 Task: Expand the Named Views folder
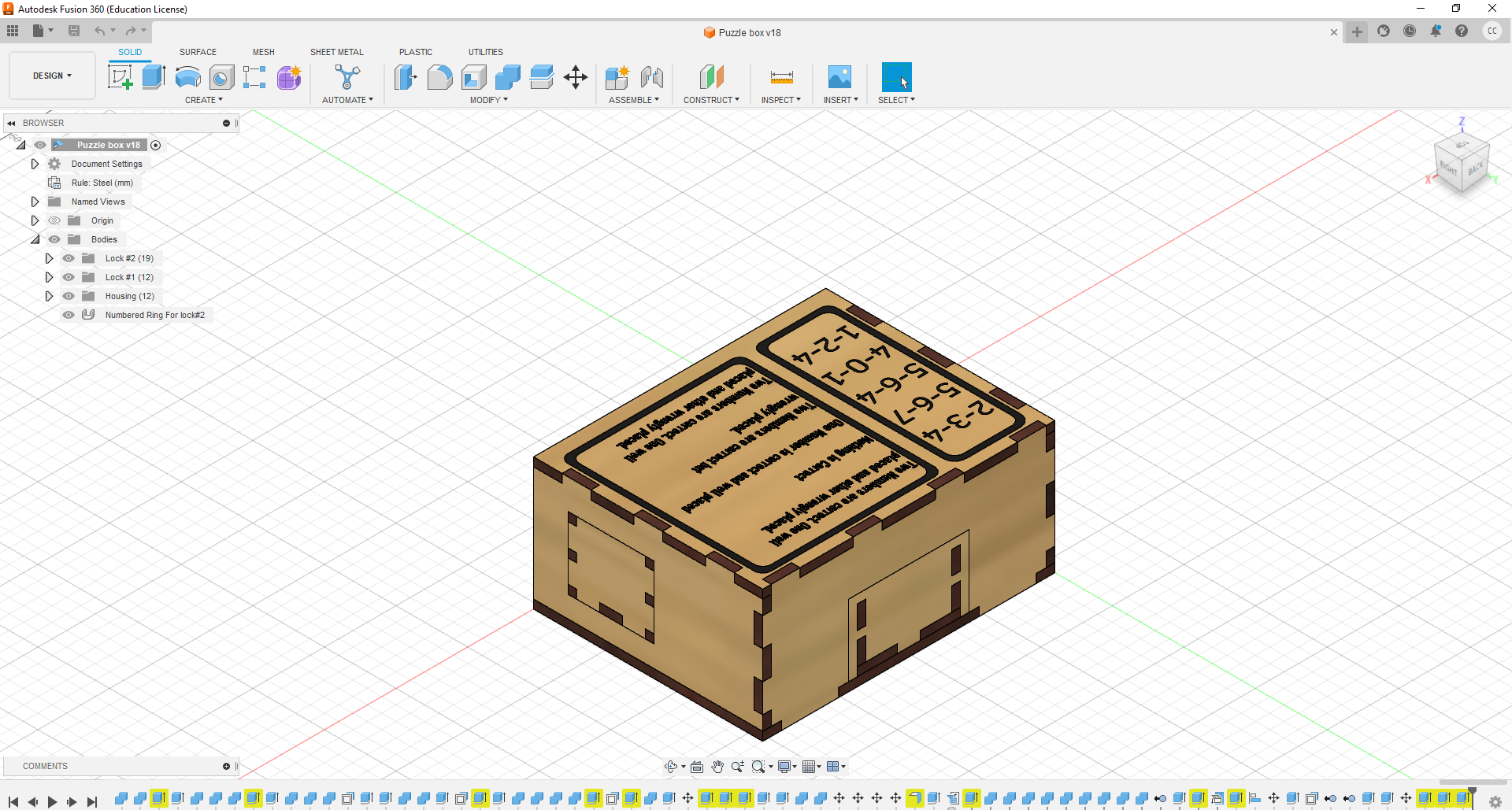coord(35,202)
